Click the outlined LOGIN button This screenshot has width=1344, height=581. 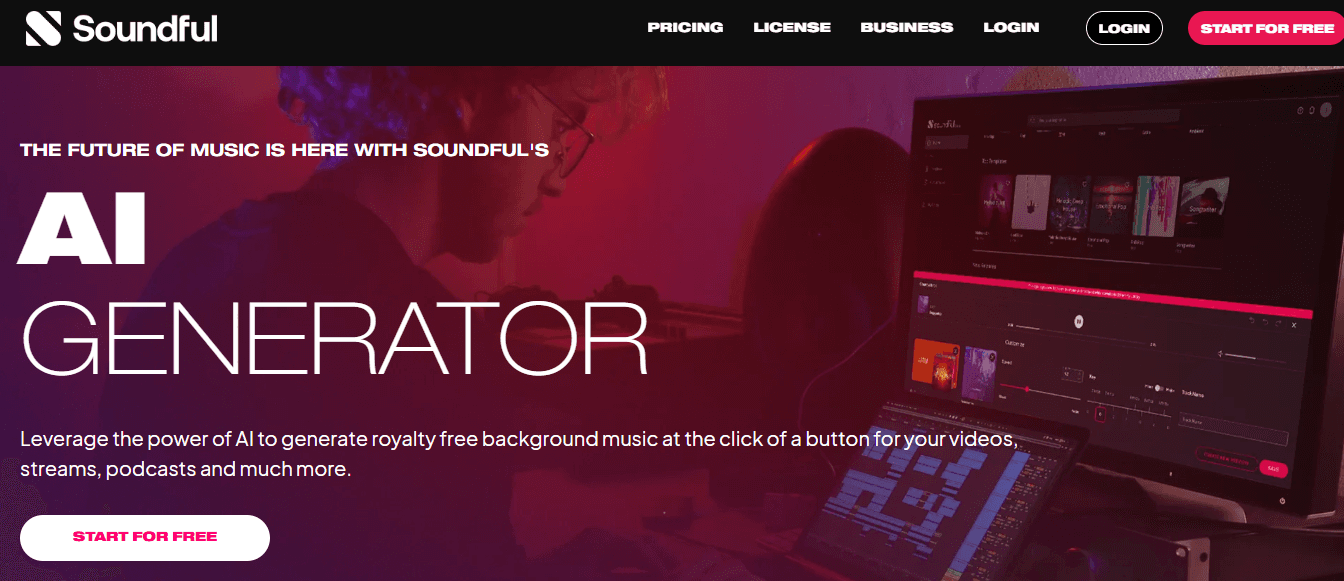(1124, 28)
